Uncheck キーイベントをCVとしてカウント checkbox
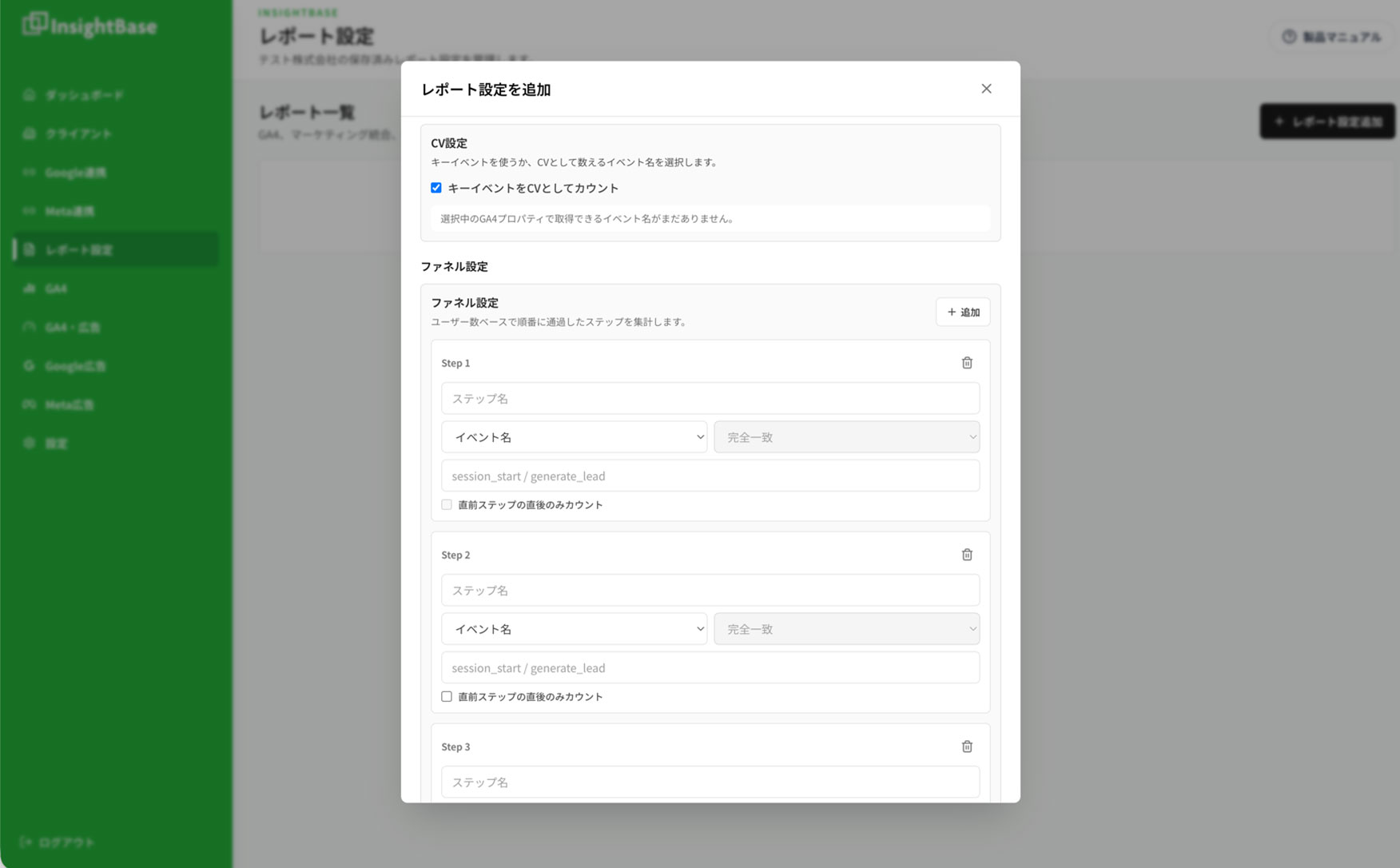The width and height of the screenshot is (1400, 868). (x=436, y=188)
